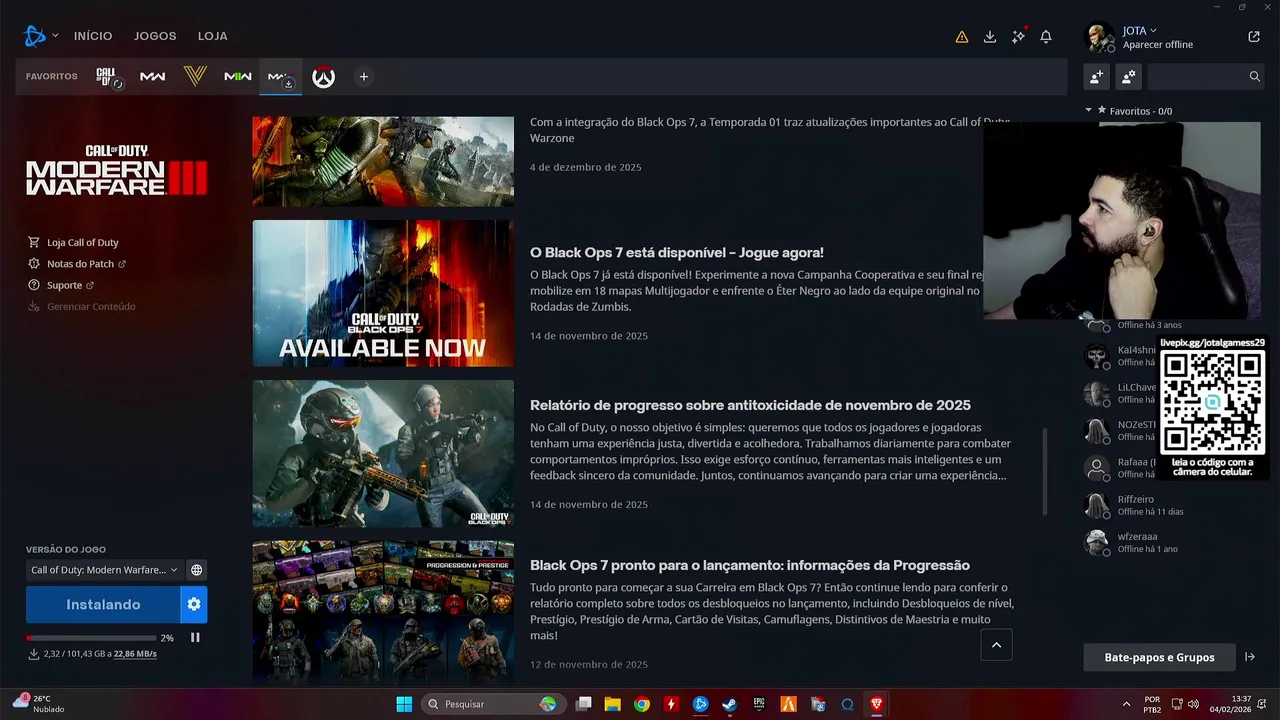The image size is (1280, 720).
Task: Select the active MWIII tab with download badge
Action: (x=281, y=77)
